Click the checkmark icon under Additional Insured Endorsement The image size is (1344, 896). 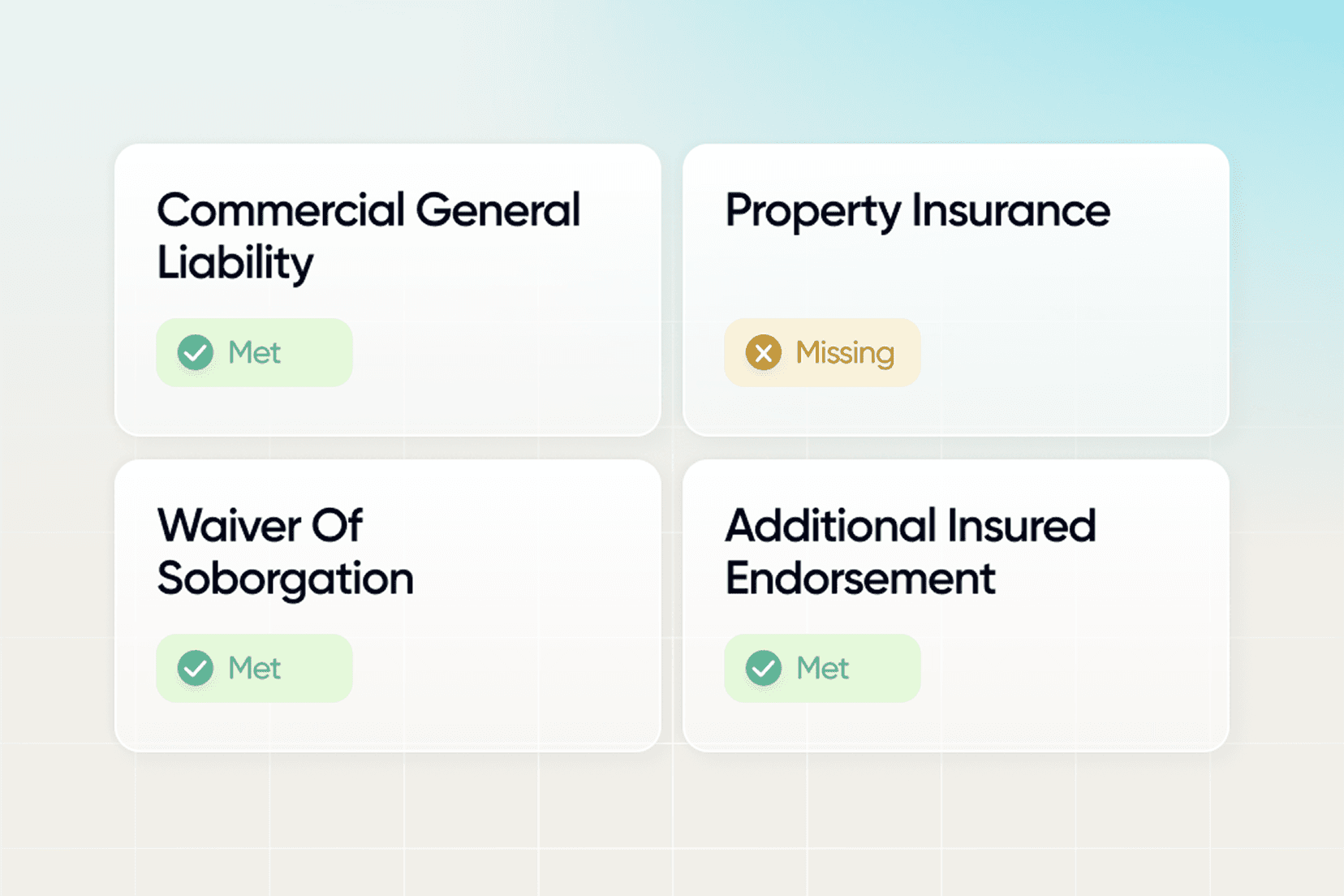click(764, 668)
